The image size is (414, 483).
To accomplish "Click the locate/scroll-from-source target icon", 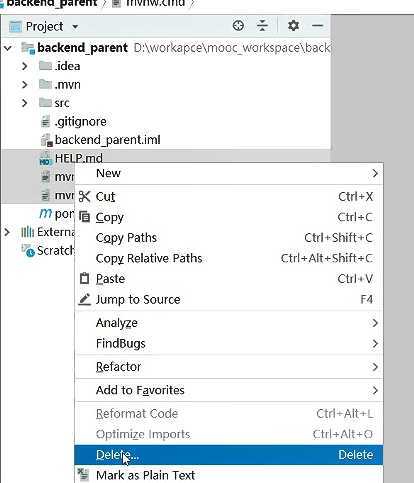I will click(238, 26).
